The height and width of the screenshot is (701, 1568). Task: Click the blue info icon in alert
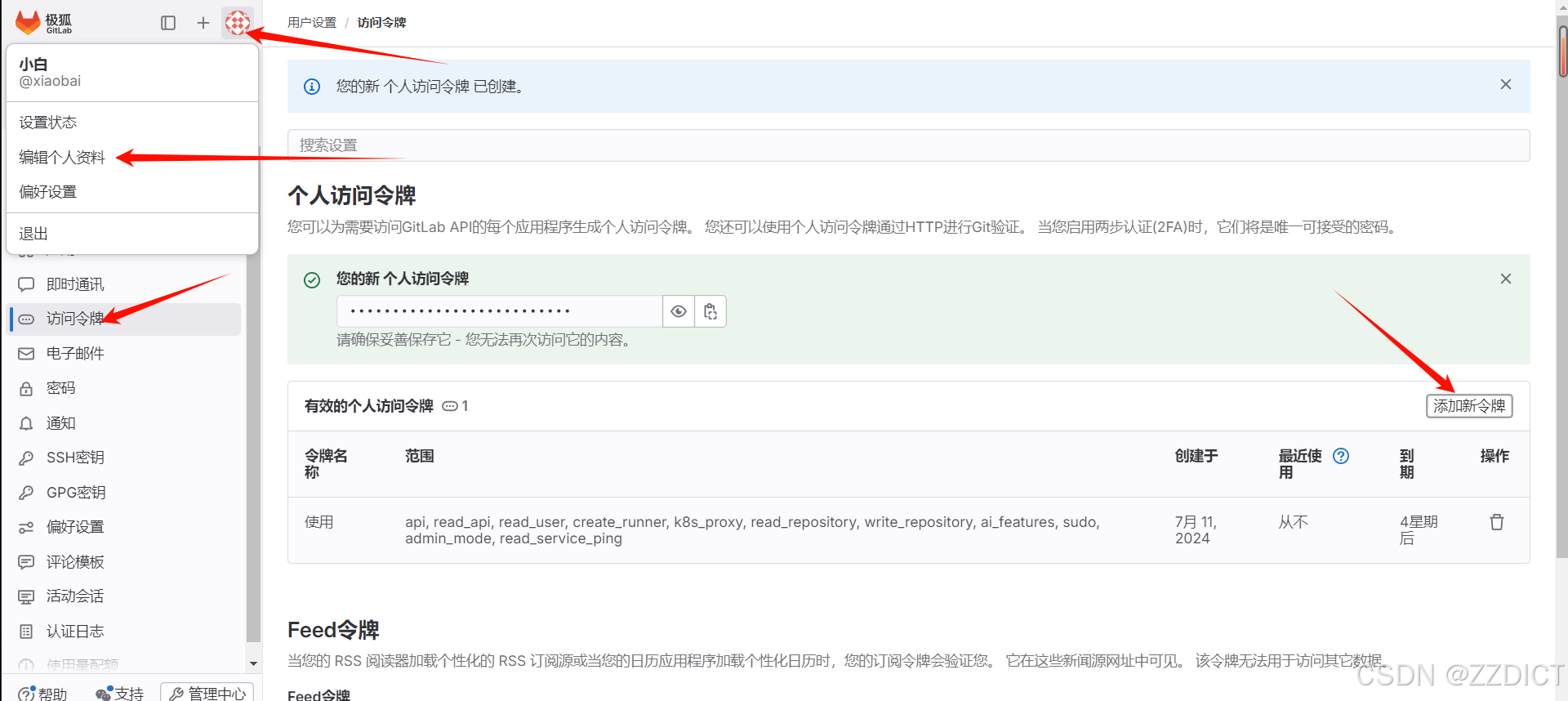(x=312, y=87)
